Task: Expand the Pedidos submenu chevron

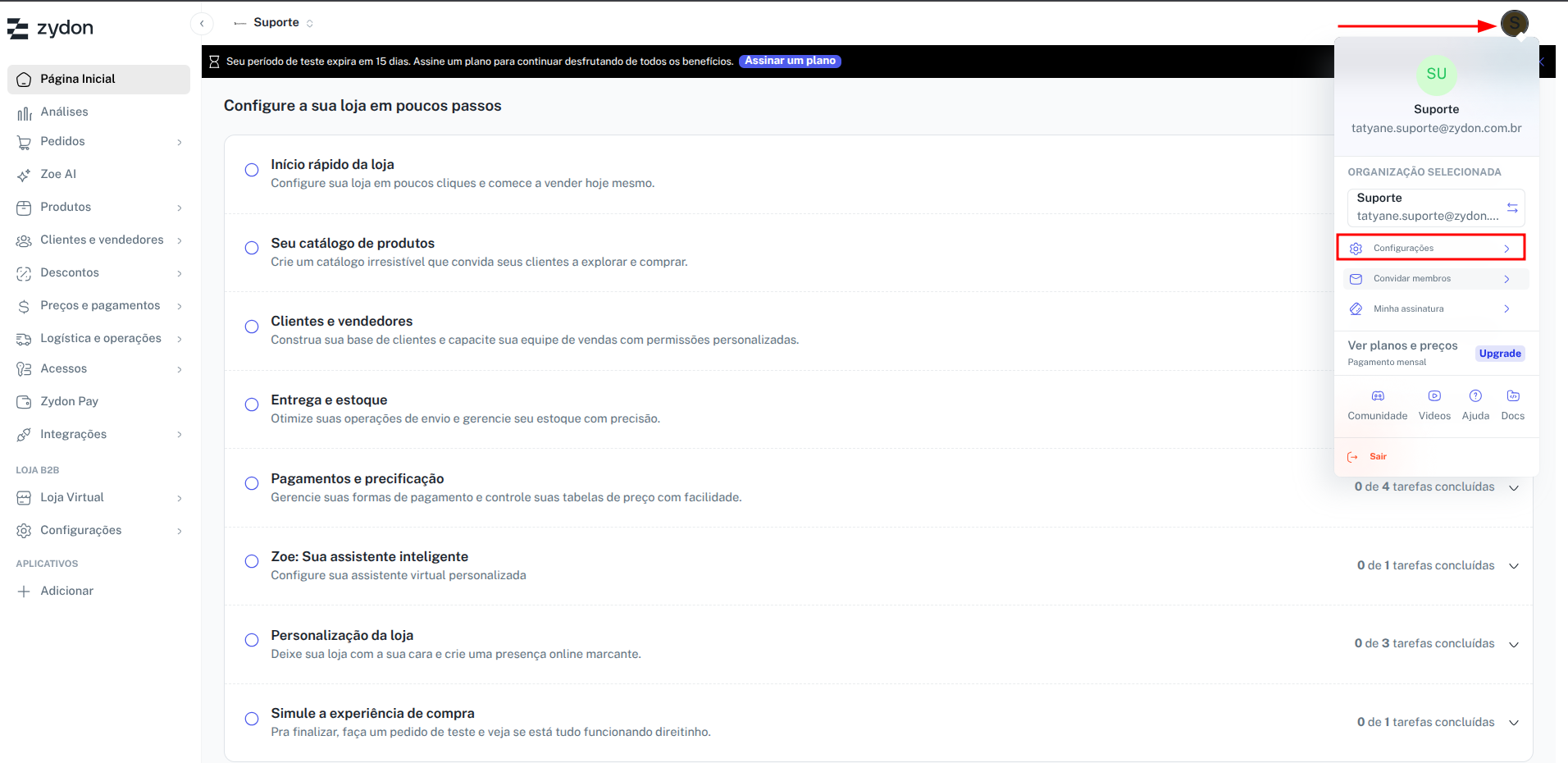Action: click(180, 142)
